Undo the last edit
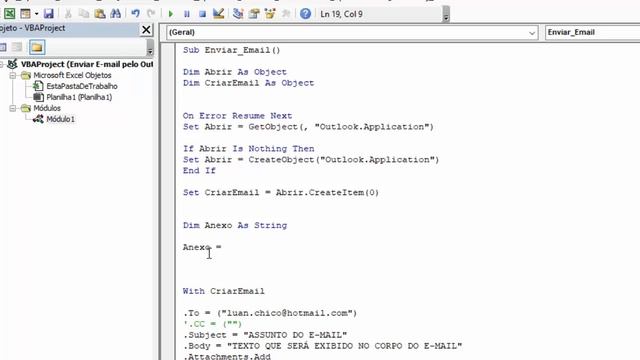 click(135, 14)
